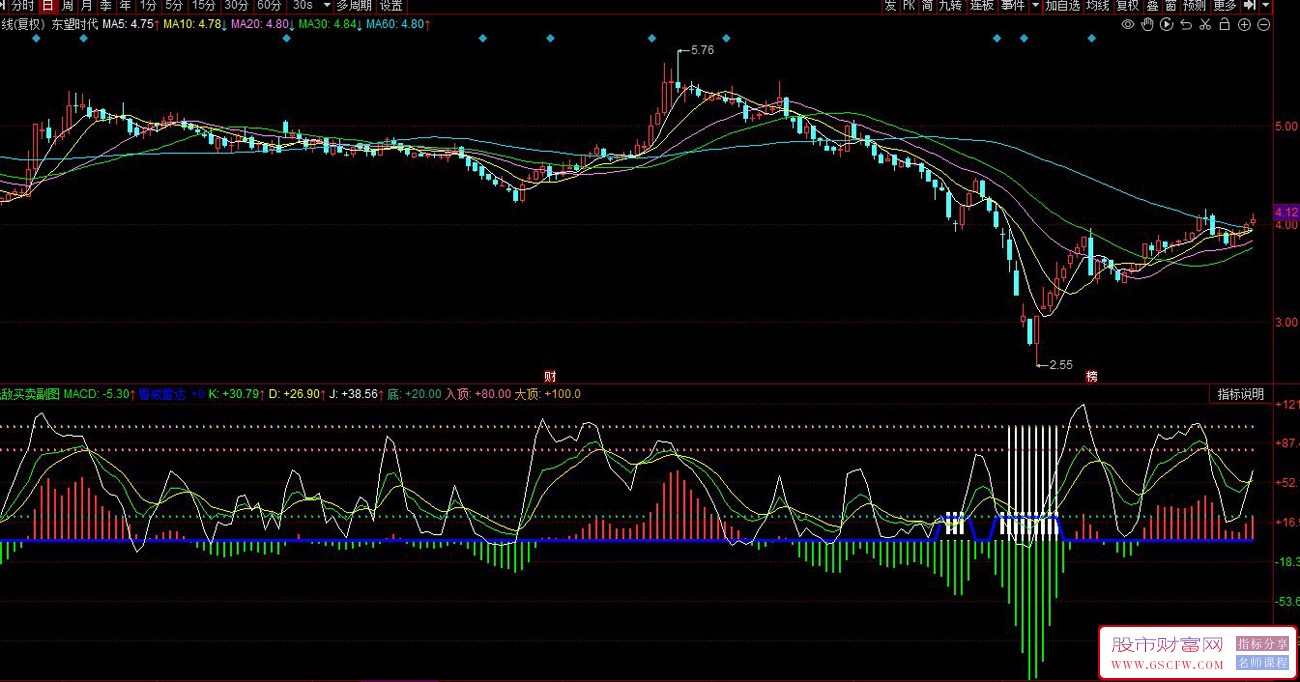Viewport: 1300px width, 682px height.
Task: Select the 年 yearly period tab
Action: pos(125,5)
